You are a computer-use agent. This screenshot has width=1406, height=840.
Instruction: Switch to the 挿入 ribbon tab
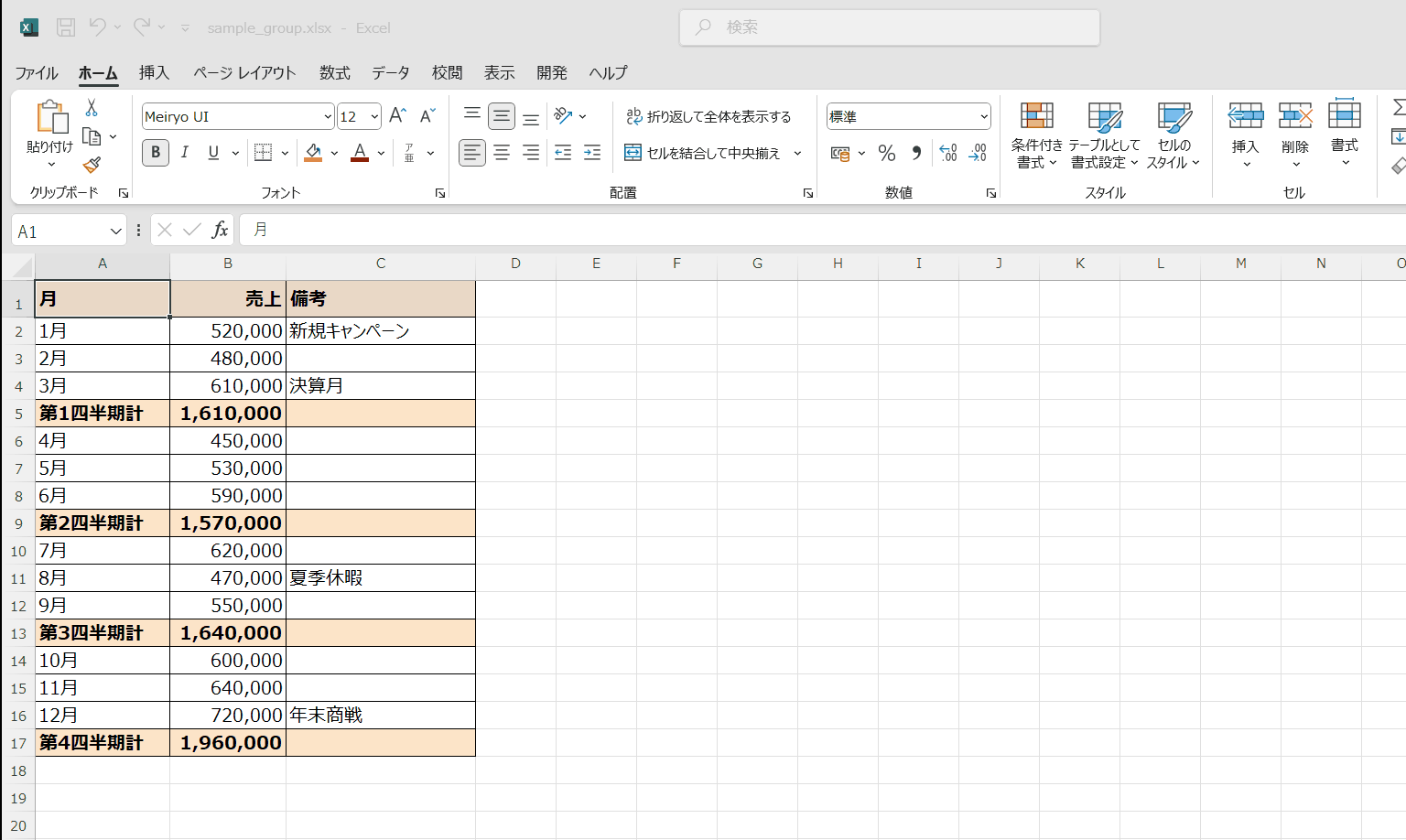point(154,72)
